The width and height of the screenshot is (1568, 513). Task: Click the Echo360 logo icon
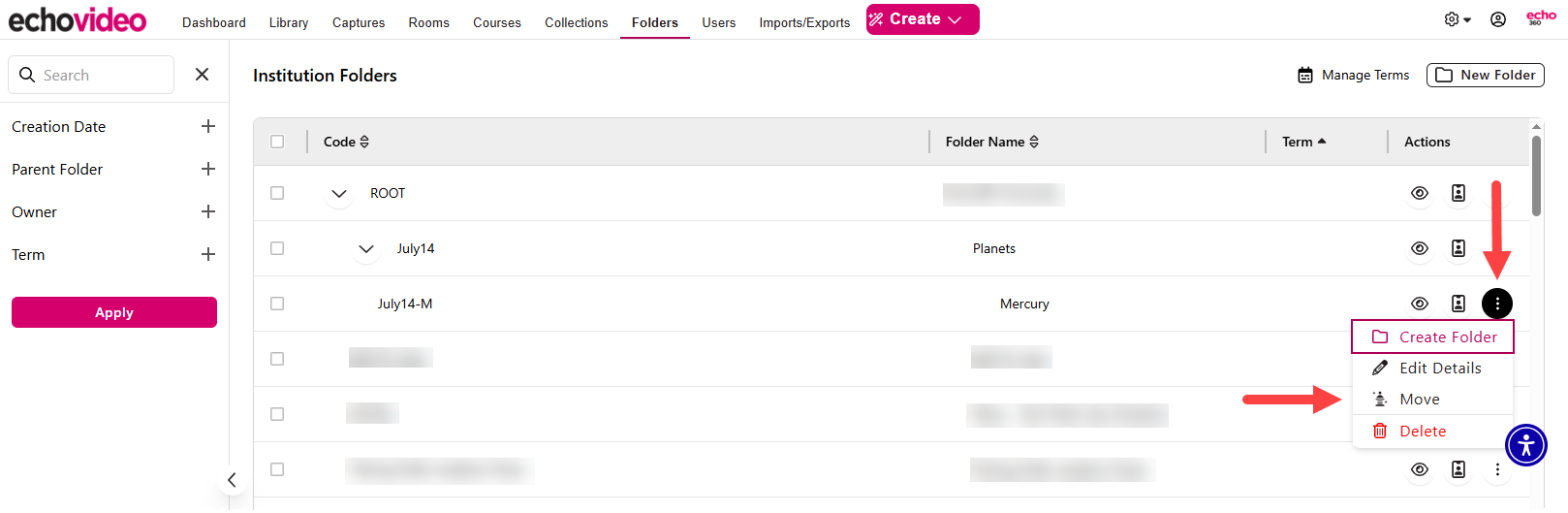[x=1541, y=17]
